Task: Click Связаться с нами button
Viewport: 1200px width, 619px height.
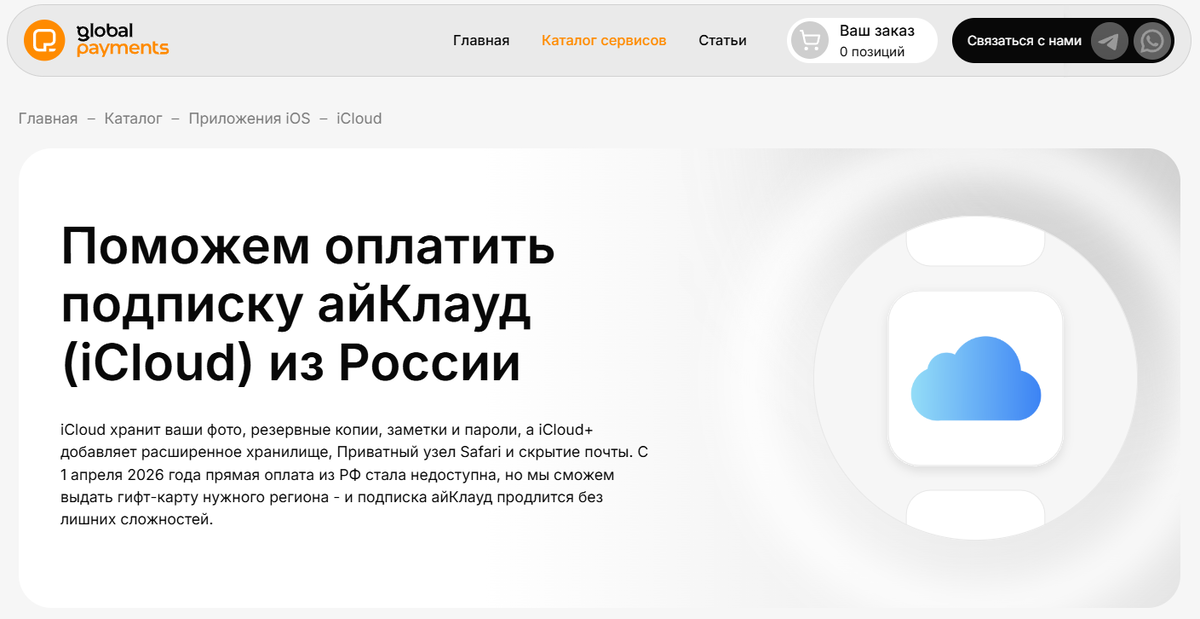Action: click(1062, 41)
